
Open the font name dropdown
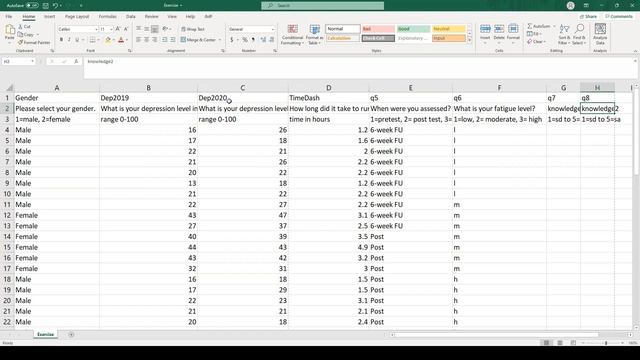click(x=96, y=29)
